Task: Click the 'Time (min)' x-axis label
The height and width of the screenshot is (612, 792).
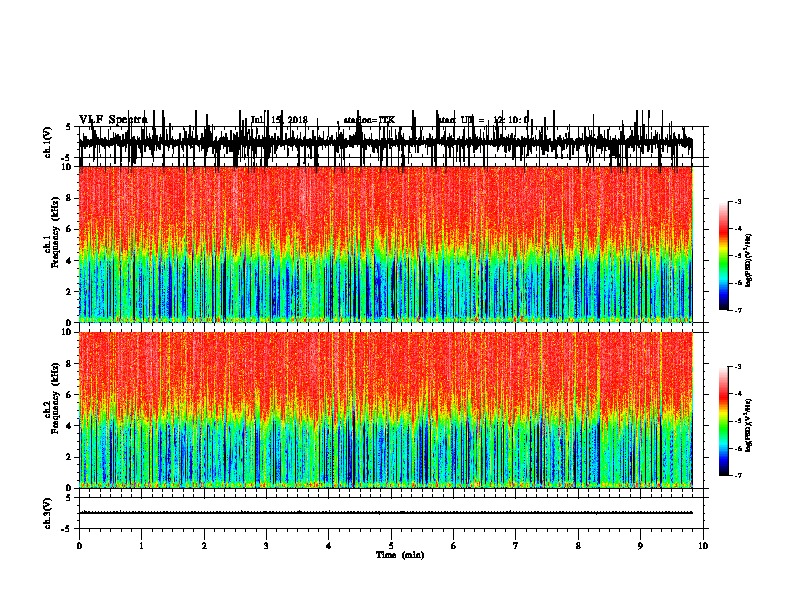Action: click(x=400, y=555)
